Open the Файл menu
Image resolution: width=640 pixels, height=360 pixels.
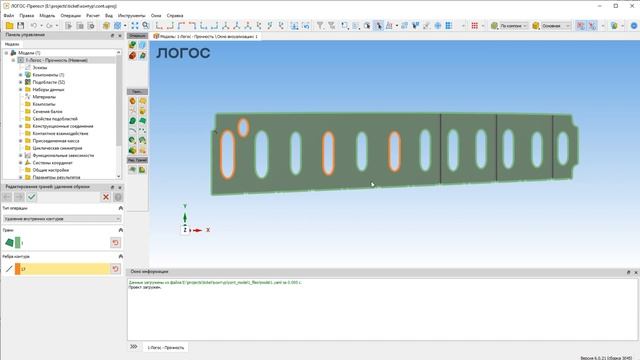tap(9, 16)
